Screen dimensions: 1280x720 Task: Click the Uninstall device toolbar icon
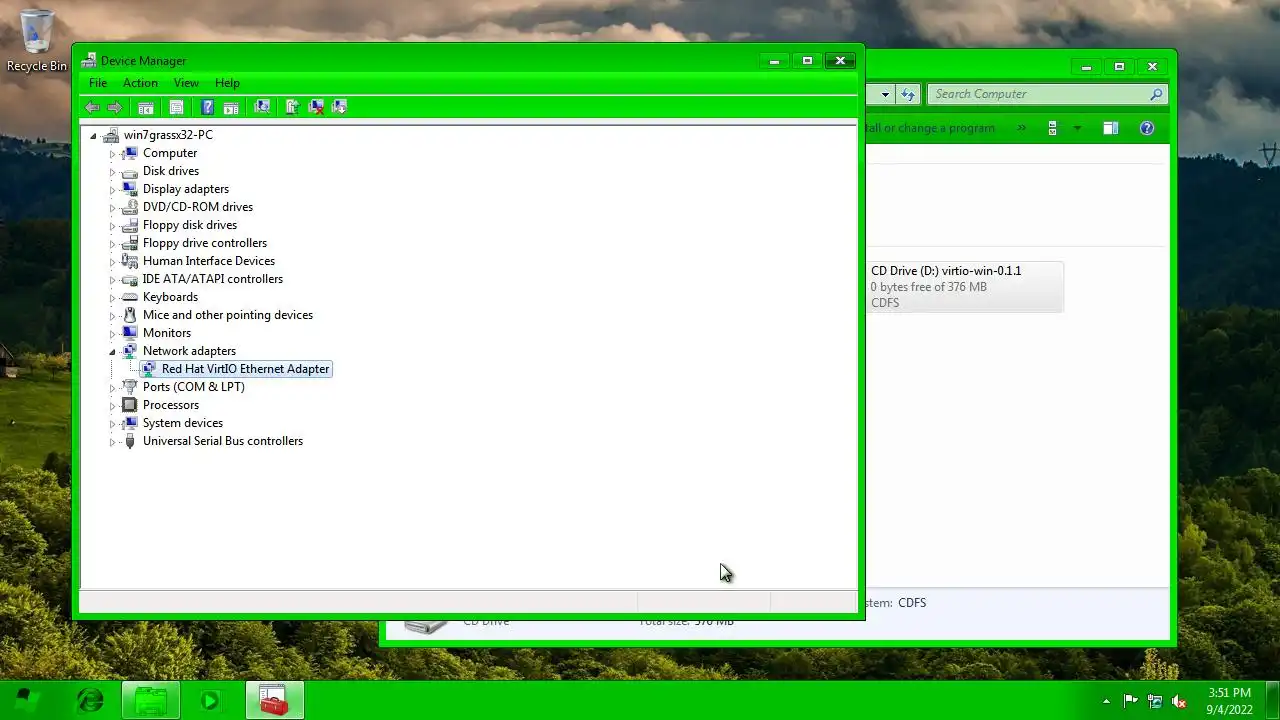click(317, 107)
